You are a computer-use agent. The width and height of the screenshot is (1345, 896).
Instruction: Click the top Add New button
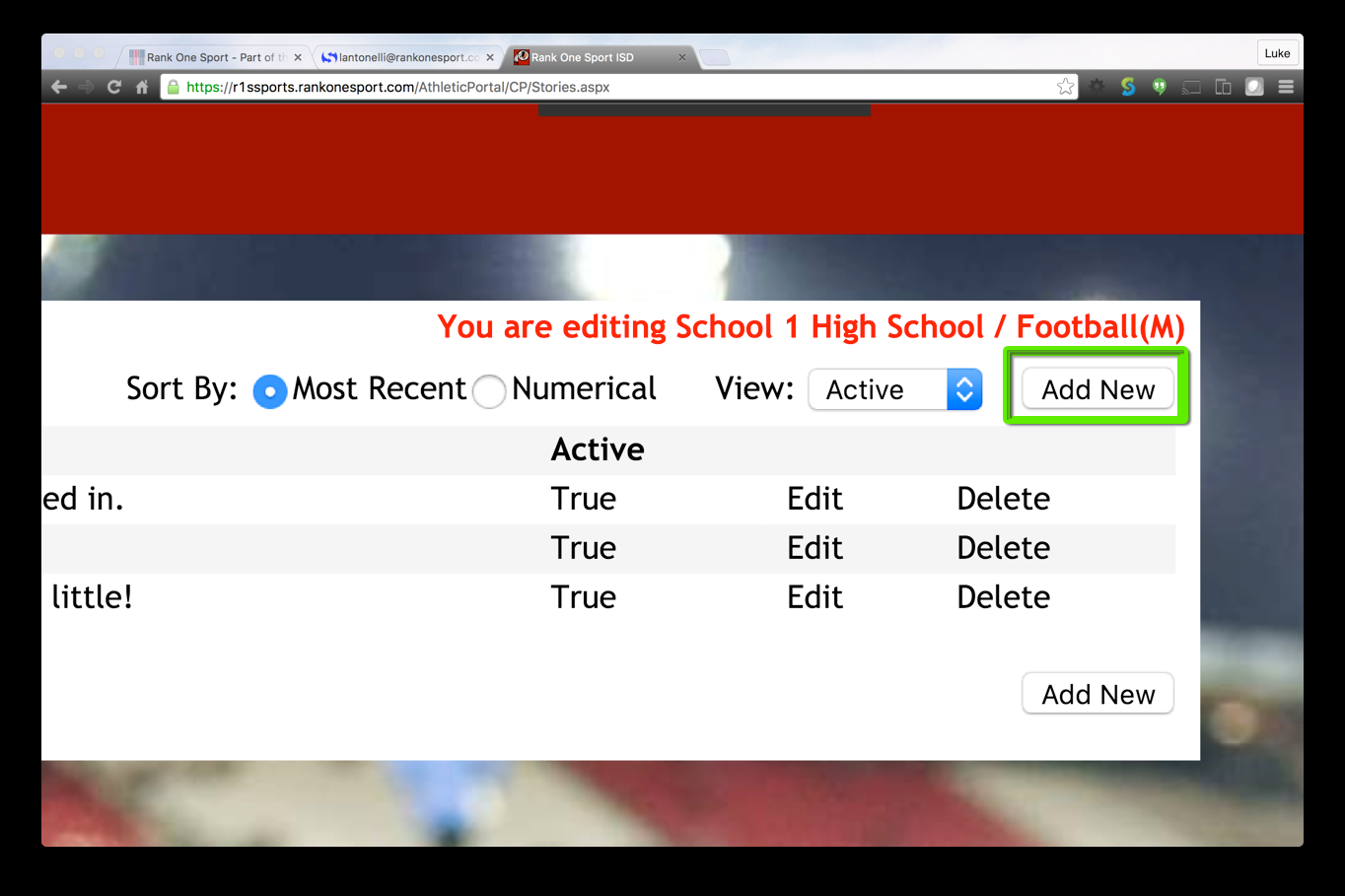pyautogui.click(x=1097, y=389)
